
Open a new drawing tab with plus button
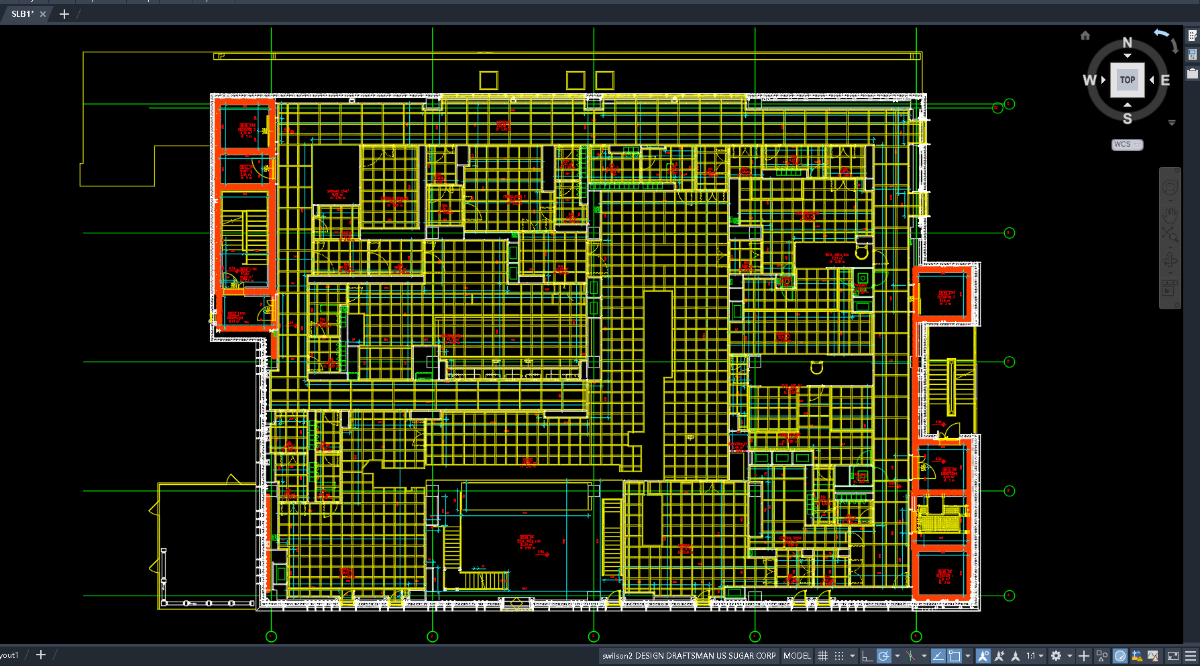64,14
